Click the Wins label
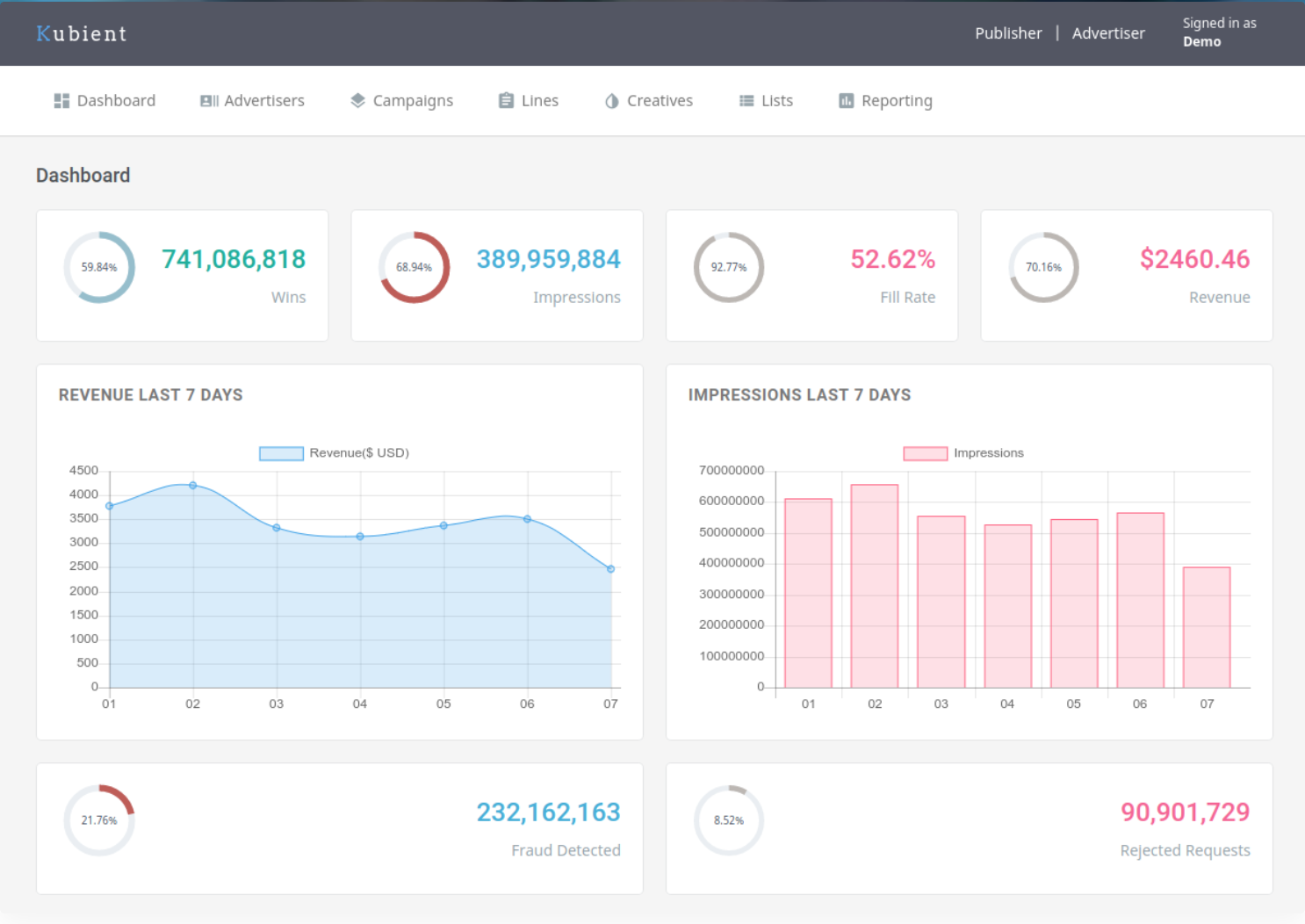Image resolution: width=1305 pixels, height=924 pixels. pos(288,297)
